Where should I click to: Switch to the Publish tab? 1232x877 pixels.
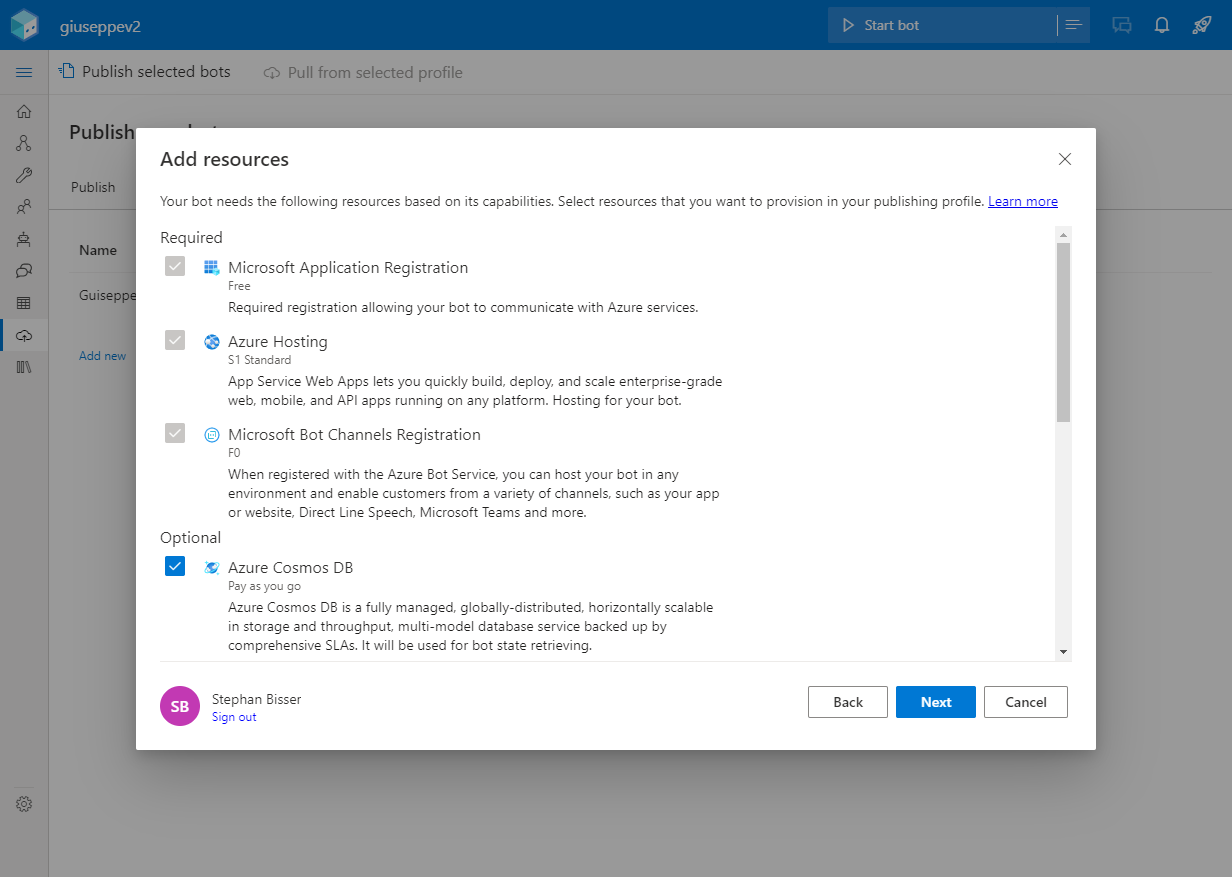click(93, 187)
